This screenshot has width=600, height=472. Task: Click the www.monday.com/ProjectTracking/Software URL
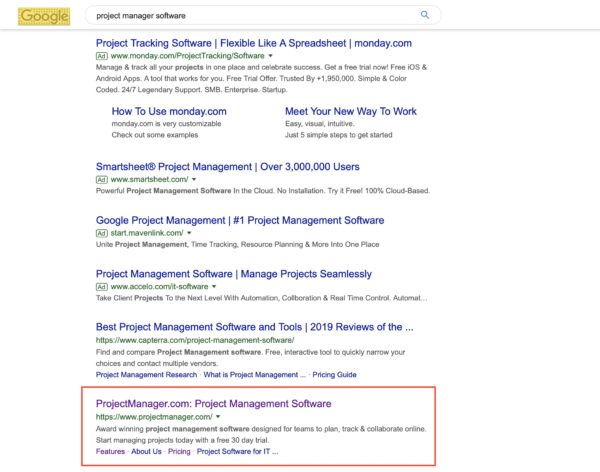point(188,56)
